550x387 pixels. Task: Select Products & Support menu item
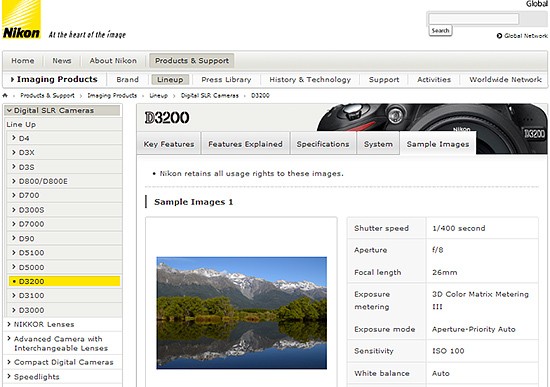[192, 61]
